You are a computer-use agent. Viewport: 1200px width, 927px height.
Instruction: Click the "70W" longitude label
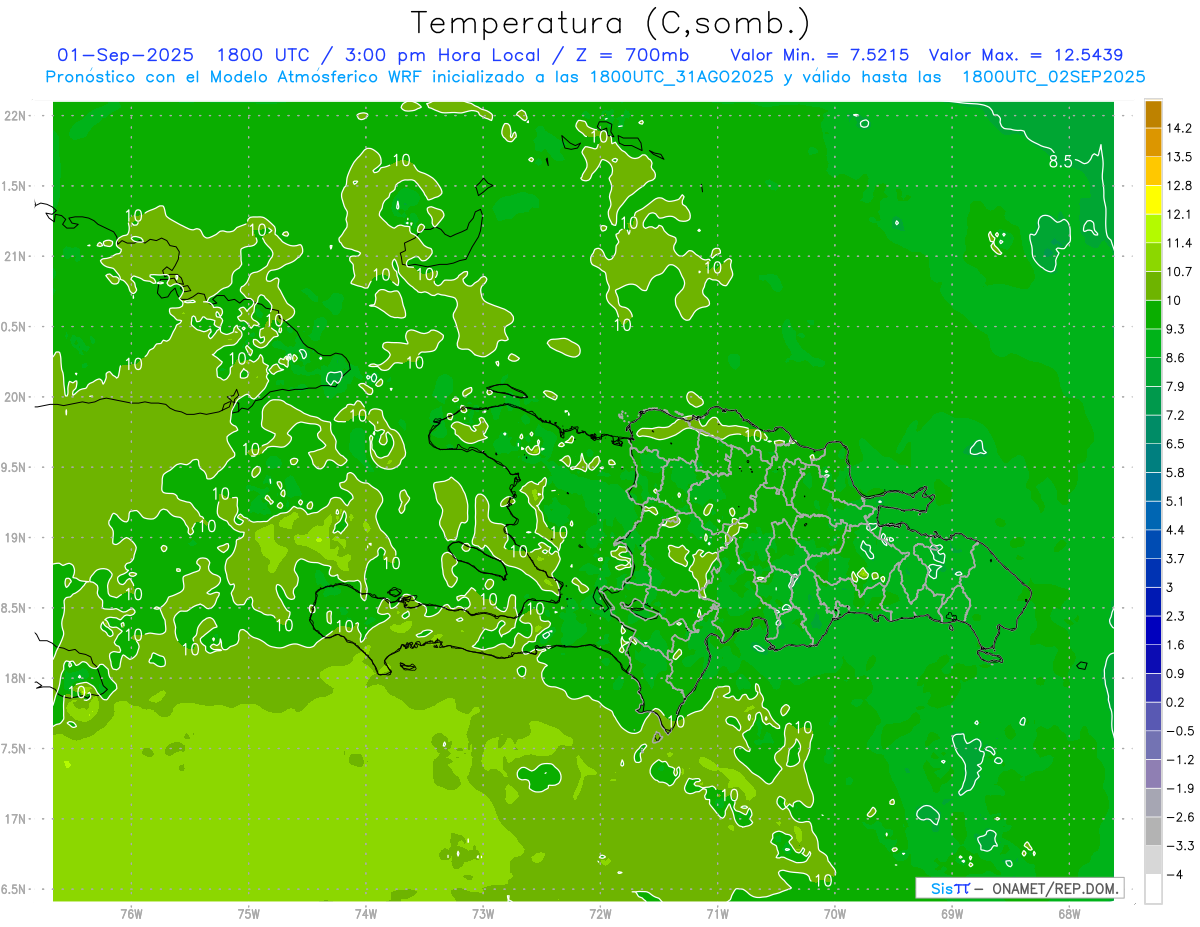(834, 913)
